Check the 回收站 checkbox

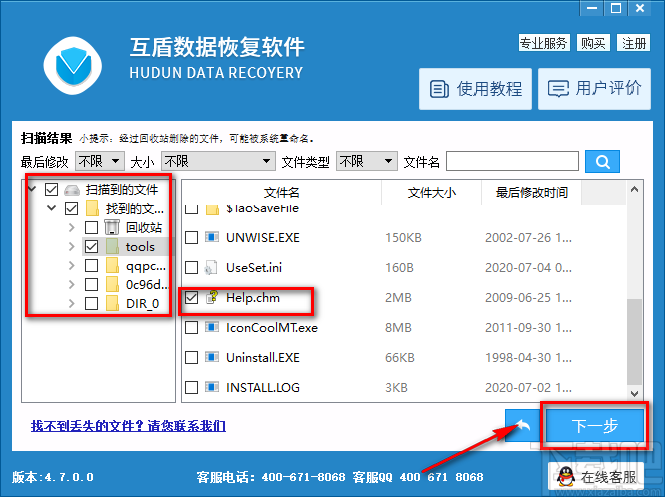(x=91, y=227)
